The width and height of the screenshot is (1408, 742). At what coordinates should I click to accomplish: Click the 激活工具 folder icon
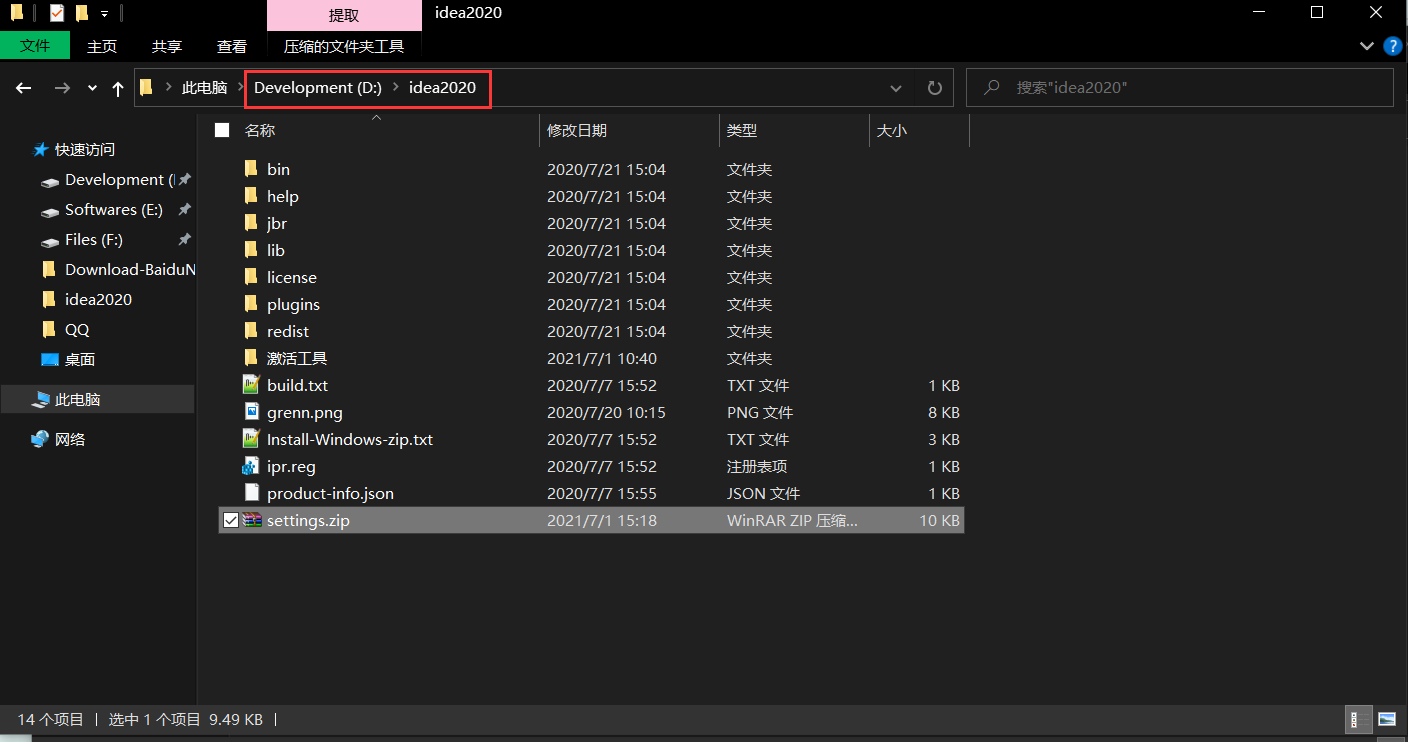[251, 358]
